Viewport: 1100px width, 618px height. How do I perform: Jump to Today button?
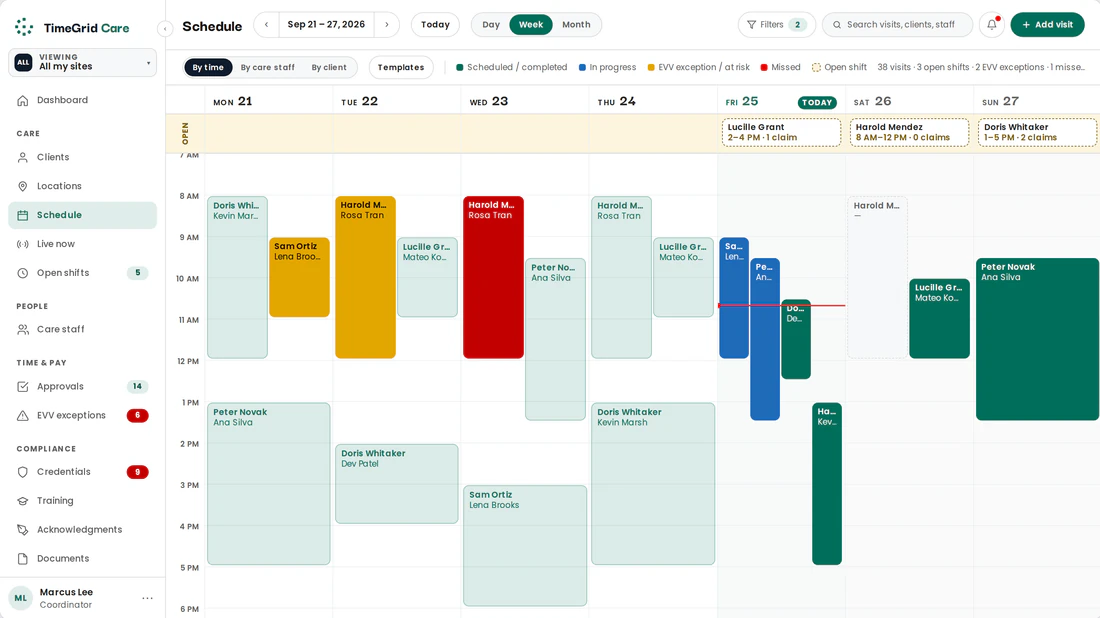(435, 25)
